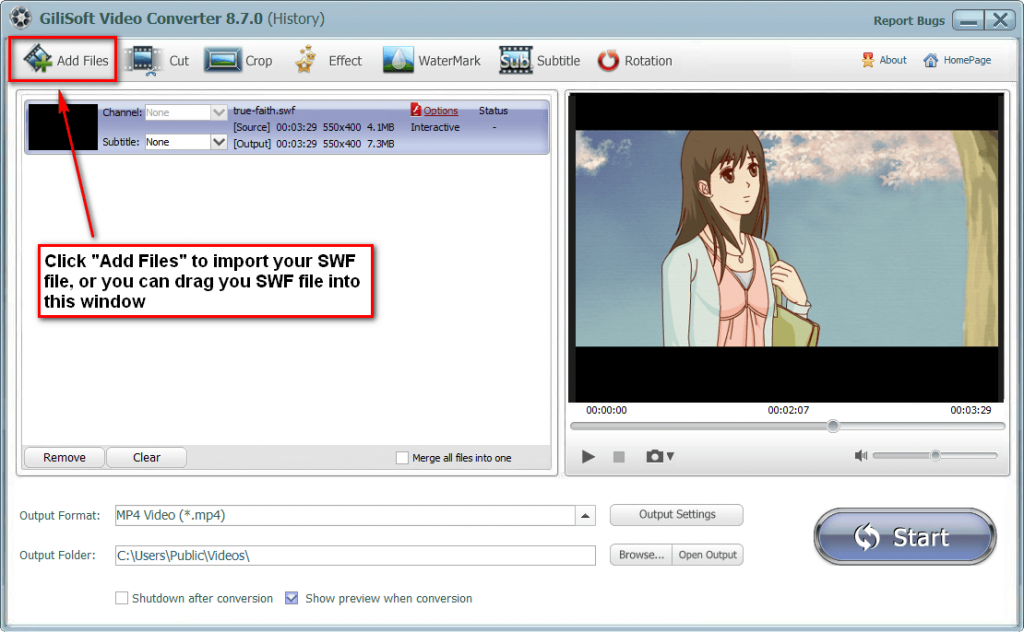Click the Browse button
This screenshot has width=1024, height=632.
(x=641, y=555)
